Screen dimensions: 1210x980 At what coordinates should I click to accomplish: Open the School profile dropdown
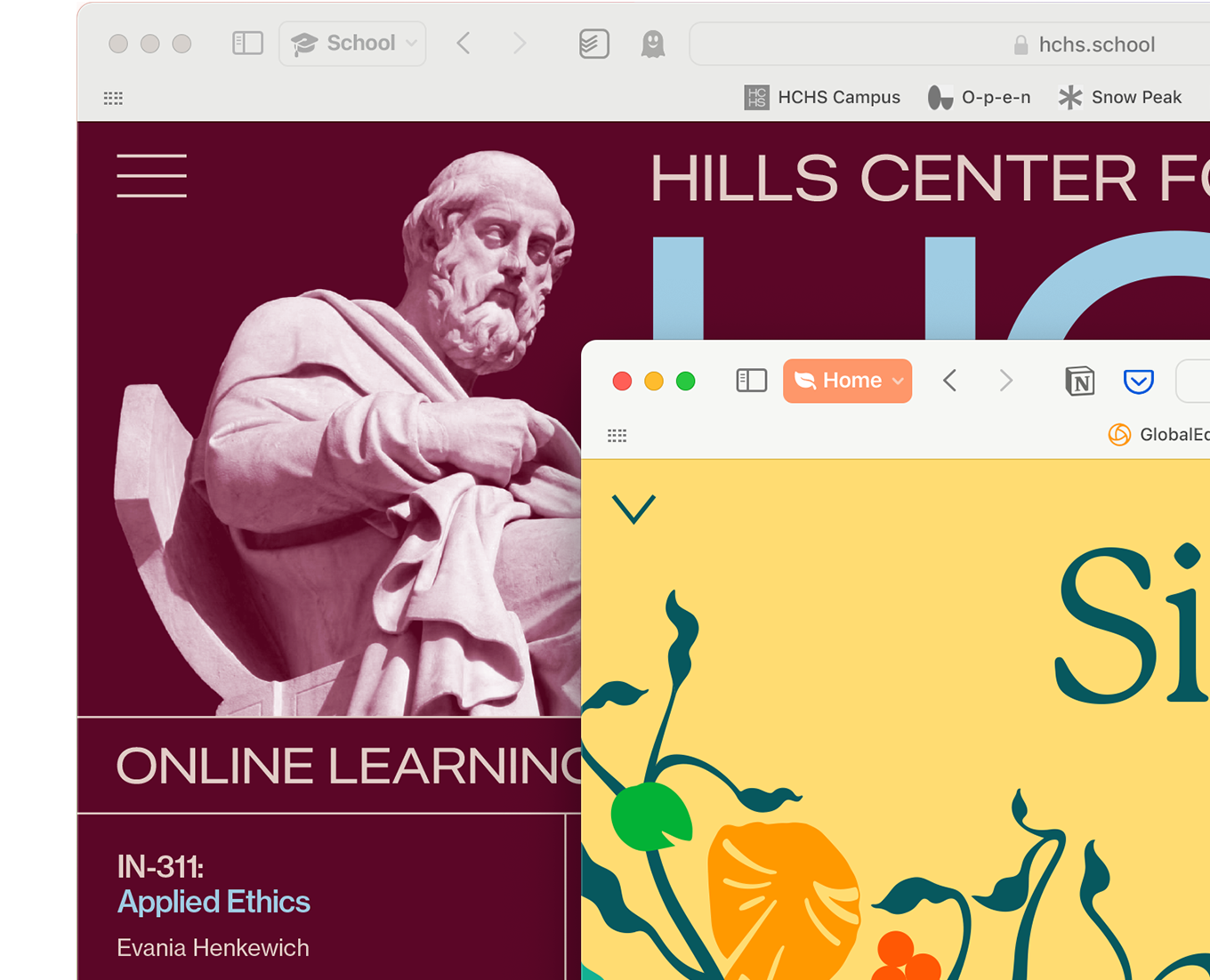tap(352, 44)
